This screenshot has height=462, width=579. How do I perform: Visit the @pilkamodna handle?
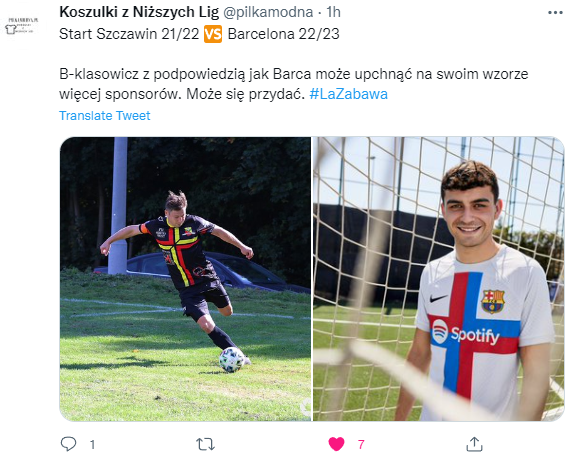[x=268, y=12]
